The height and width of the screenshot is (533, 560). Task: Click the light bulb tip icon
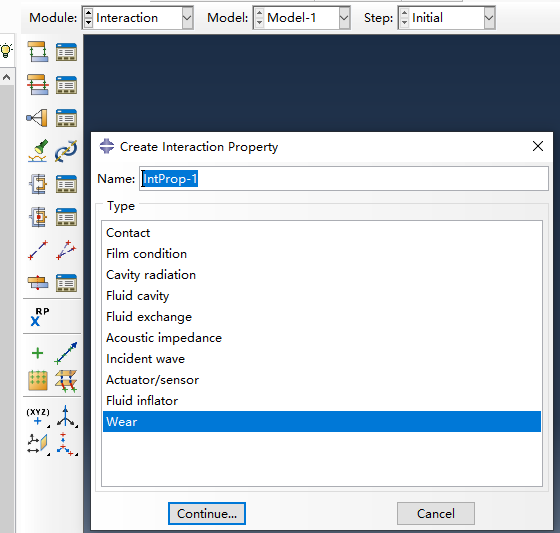coord(6,50)
